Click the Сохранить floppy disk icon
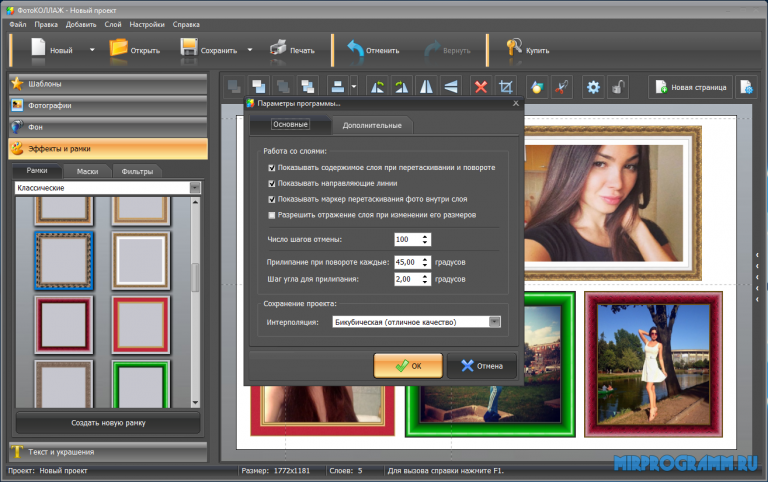Screen dimensions: 768x482 (189, 48)
